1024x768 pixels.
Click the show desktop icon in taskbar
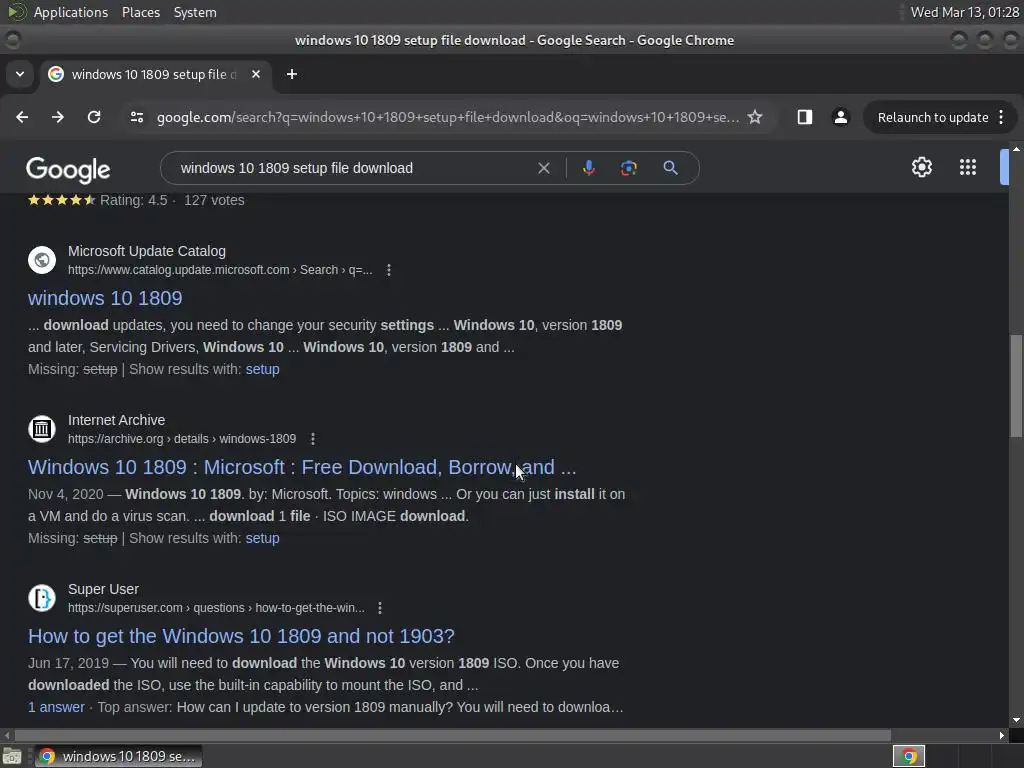point(12,756)
